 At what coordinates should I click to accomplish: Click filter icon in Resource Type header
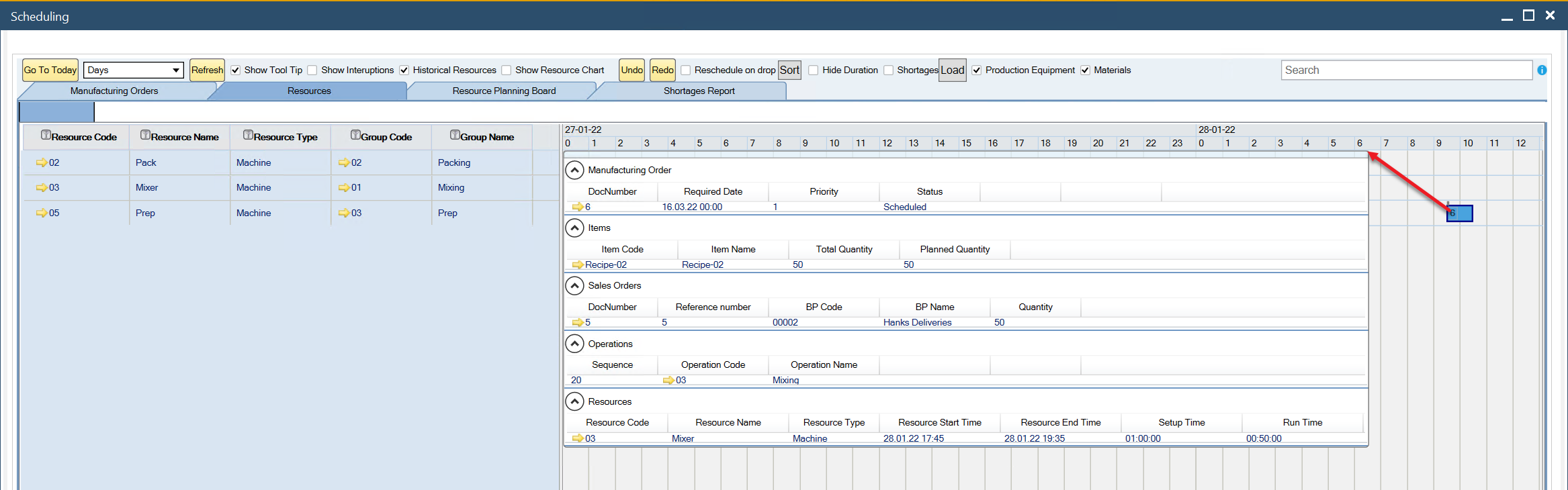coord(248,135)
